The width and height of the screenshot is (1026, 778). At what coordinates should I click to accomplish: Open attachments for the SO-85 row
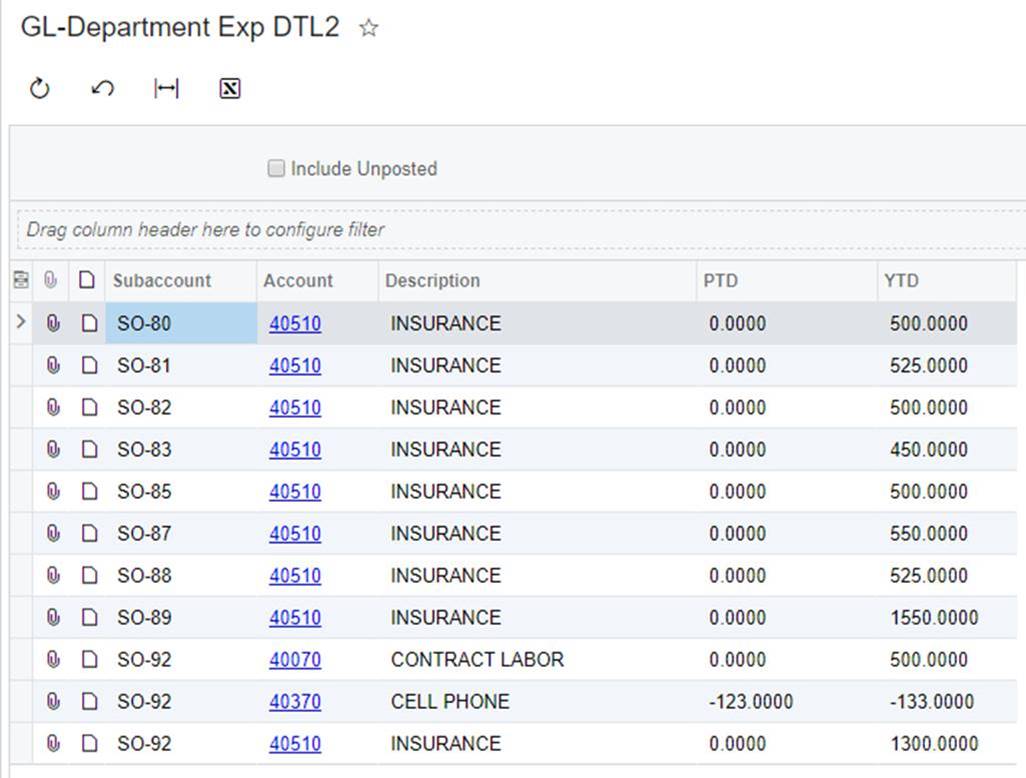click(53, 491)
